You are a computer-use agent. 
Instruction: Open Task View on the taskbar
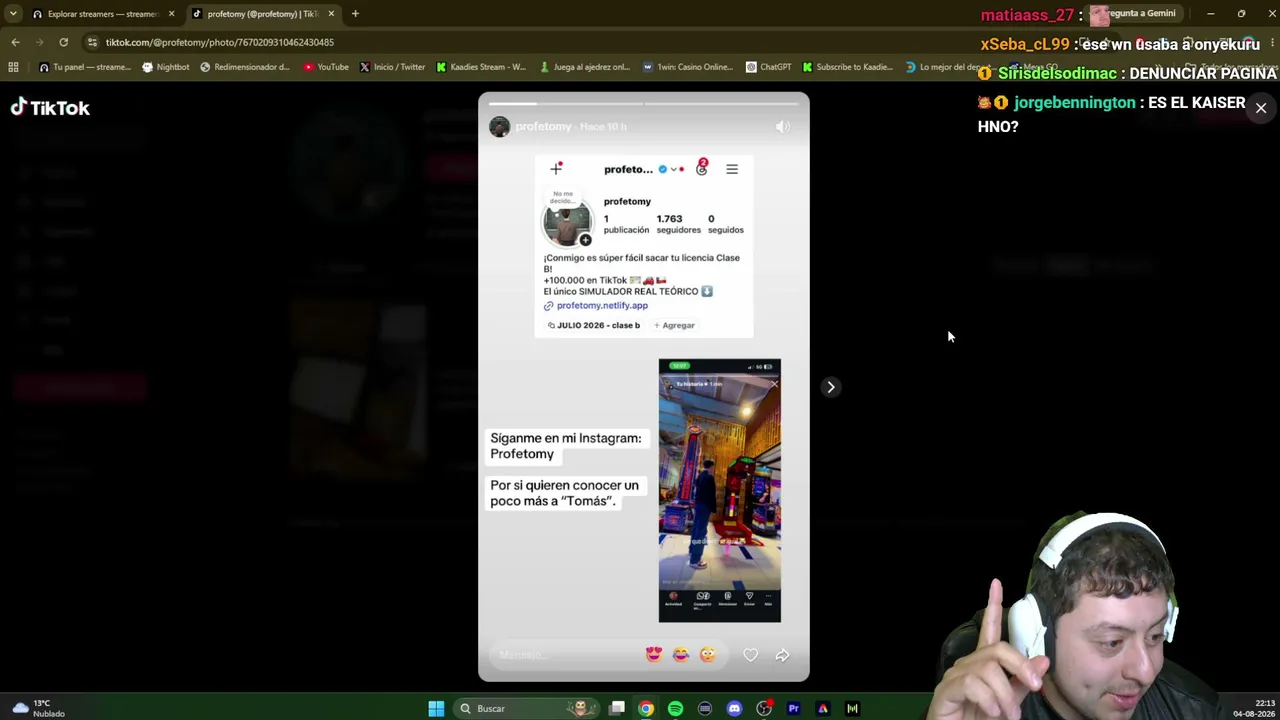point(617,708)
